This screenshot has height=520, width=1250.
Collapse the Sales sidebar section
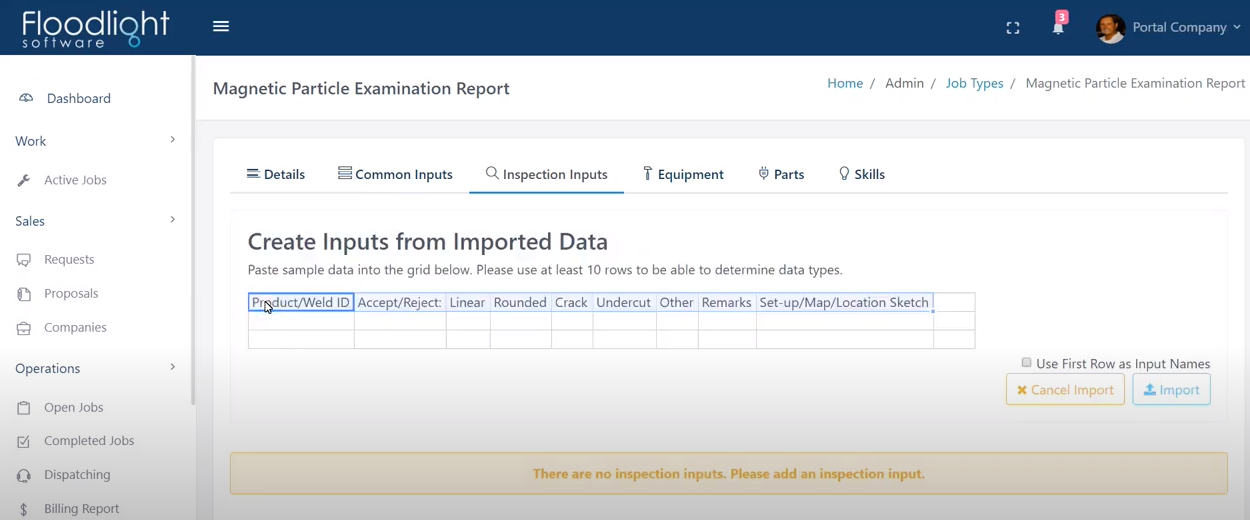[172, 220]
